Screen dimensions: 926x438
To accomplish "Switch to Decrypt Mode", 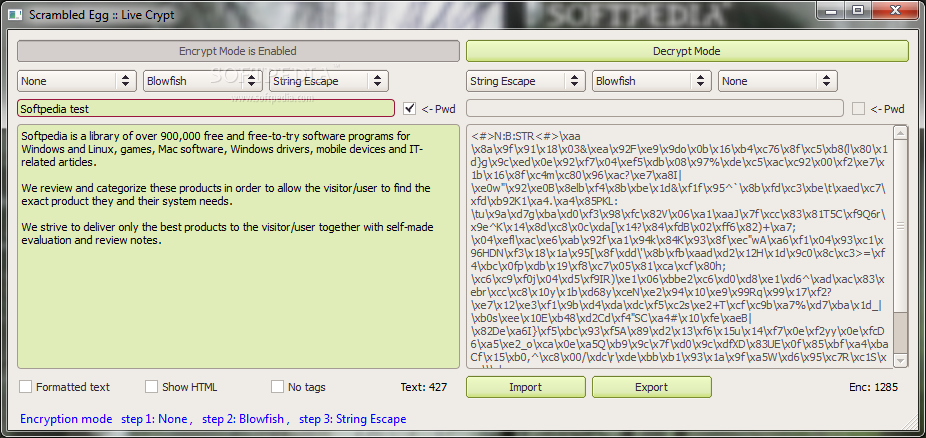I will [x=687, y=51].
